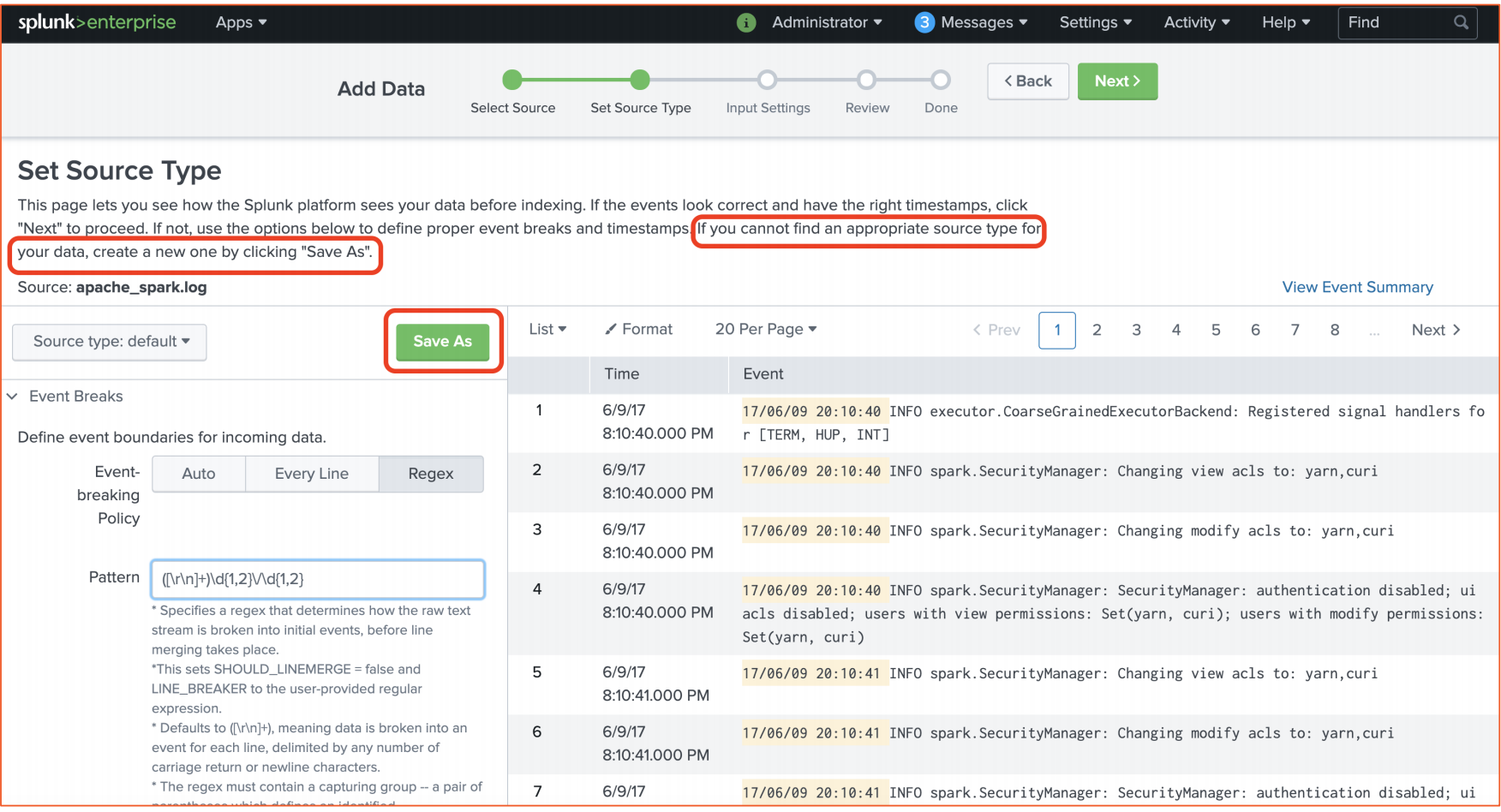Click the Done step circle
1501x812 pixels.
(x=941, y=80)
